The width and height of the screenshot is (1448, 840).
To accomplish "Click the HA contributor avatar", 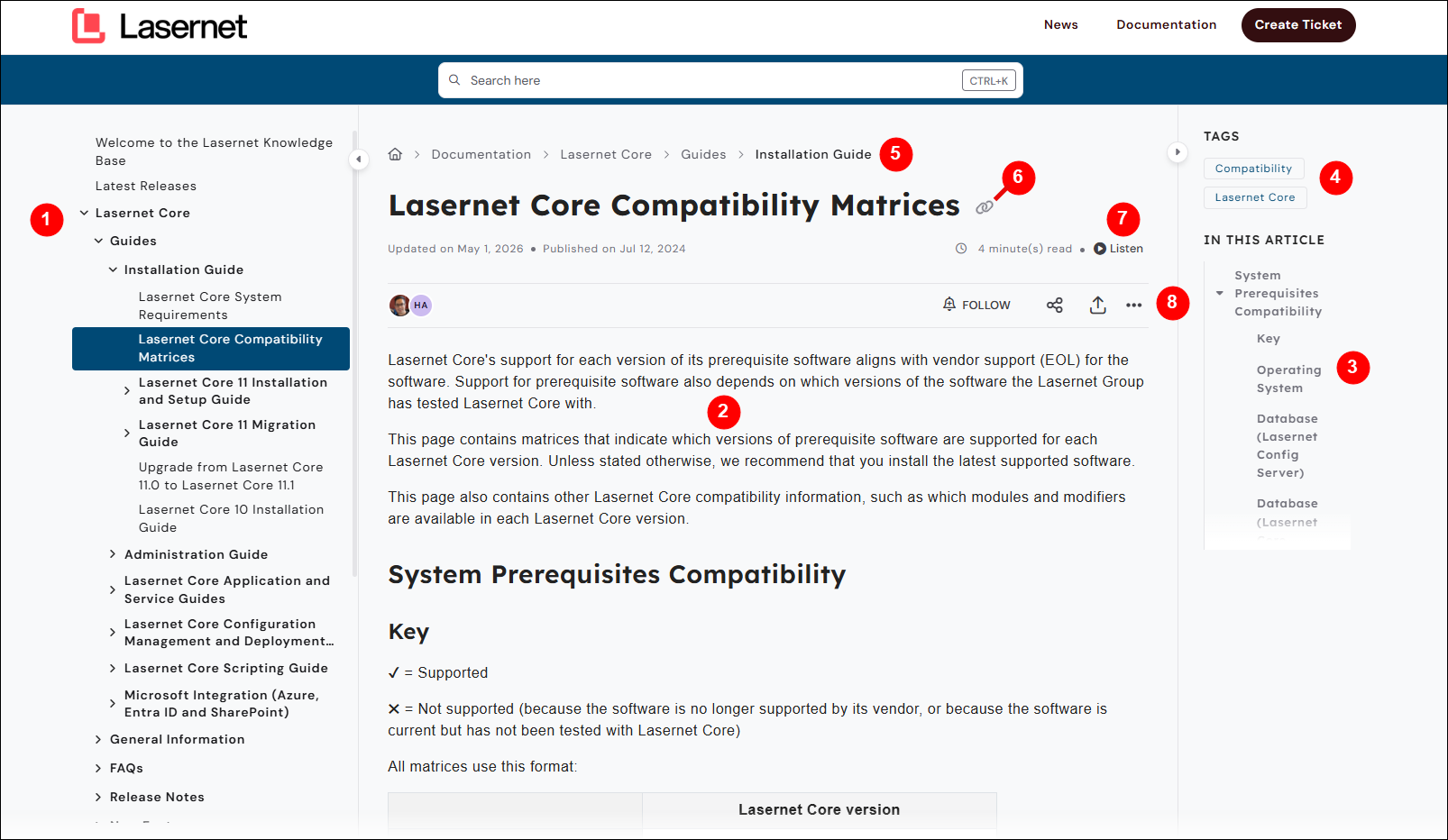I will click(421, 306).
